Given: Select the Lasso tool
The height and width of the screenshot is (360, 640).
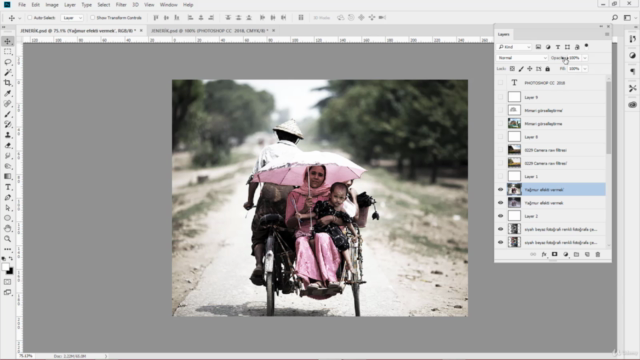Looking at the screenshot, I should click(8, 62).
